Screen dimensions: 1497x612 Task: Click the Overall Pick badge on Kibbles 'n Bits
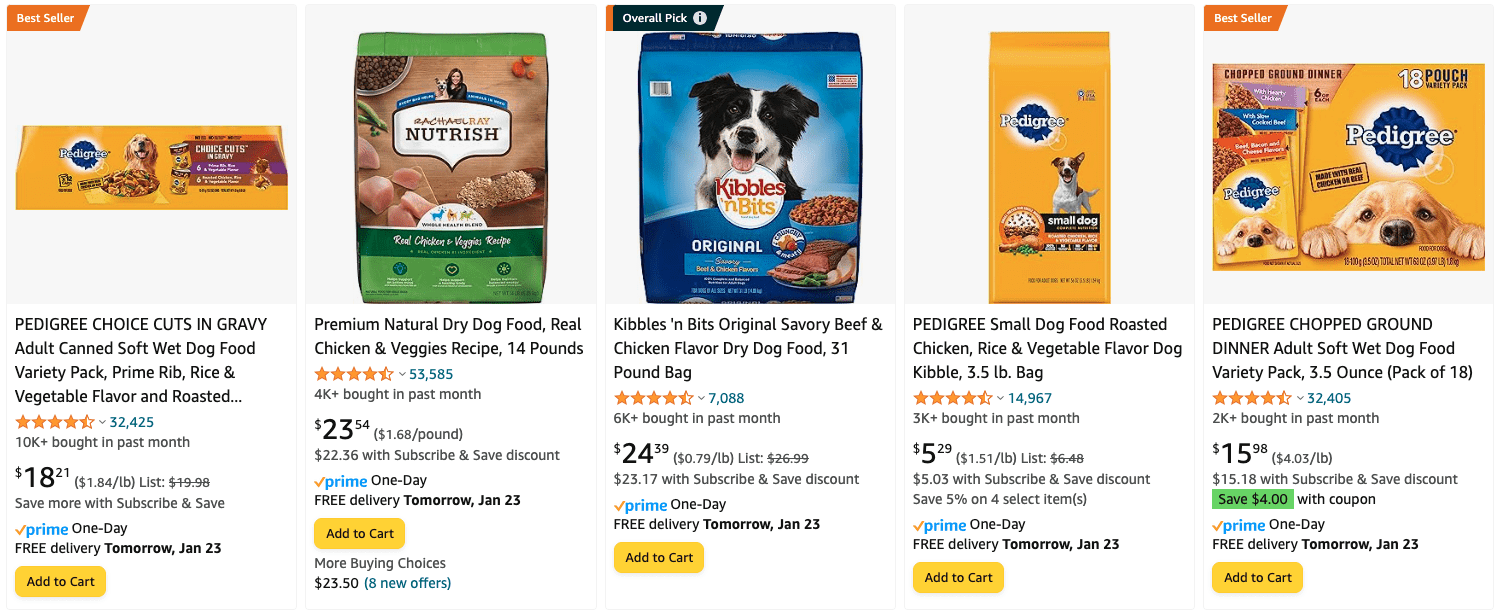click(655, 18)
